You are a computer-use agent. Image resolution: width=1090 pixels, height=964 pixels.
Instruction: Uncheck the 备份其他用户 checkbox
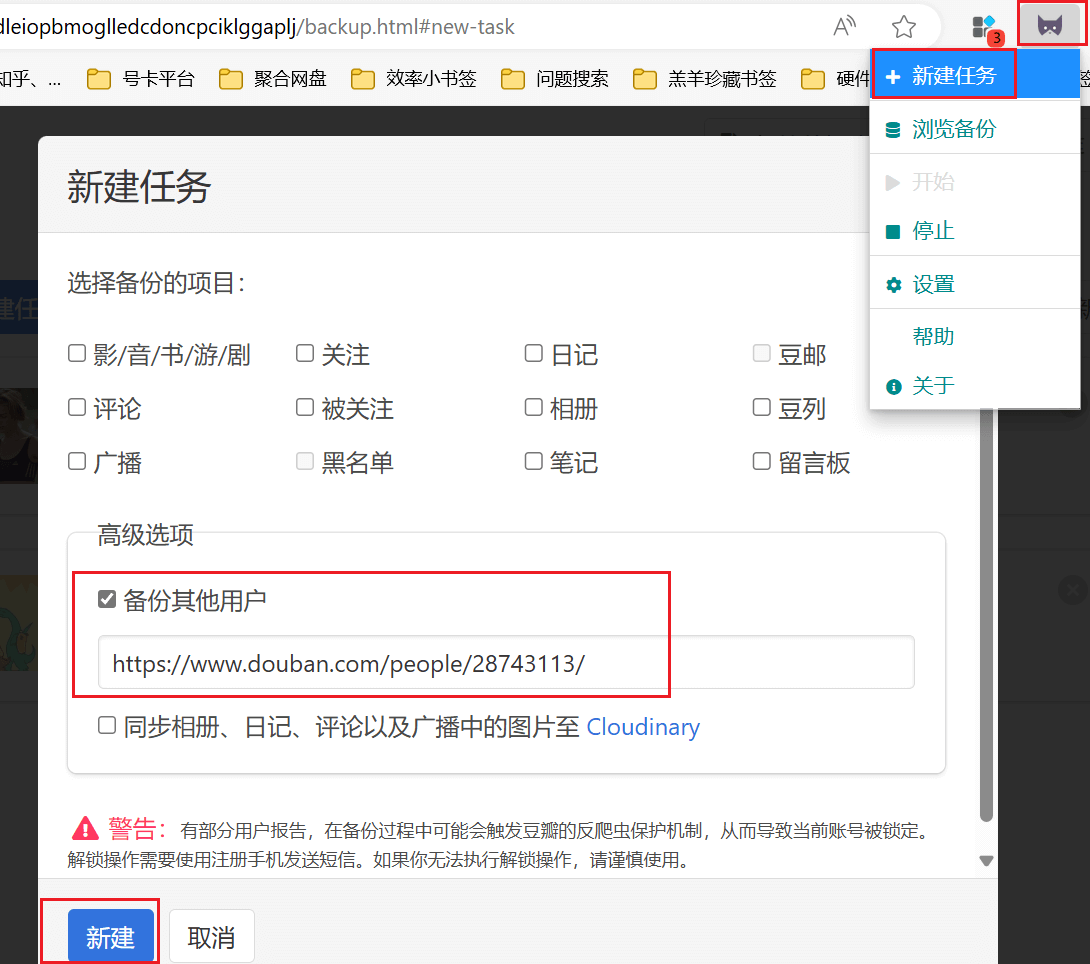click(x=106, y=599)
